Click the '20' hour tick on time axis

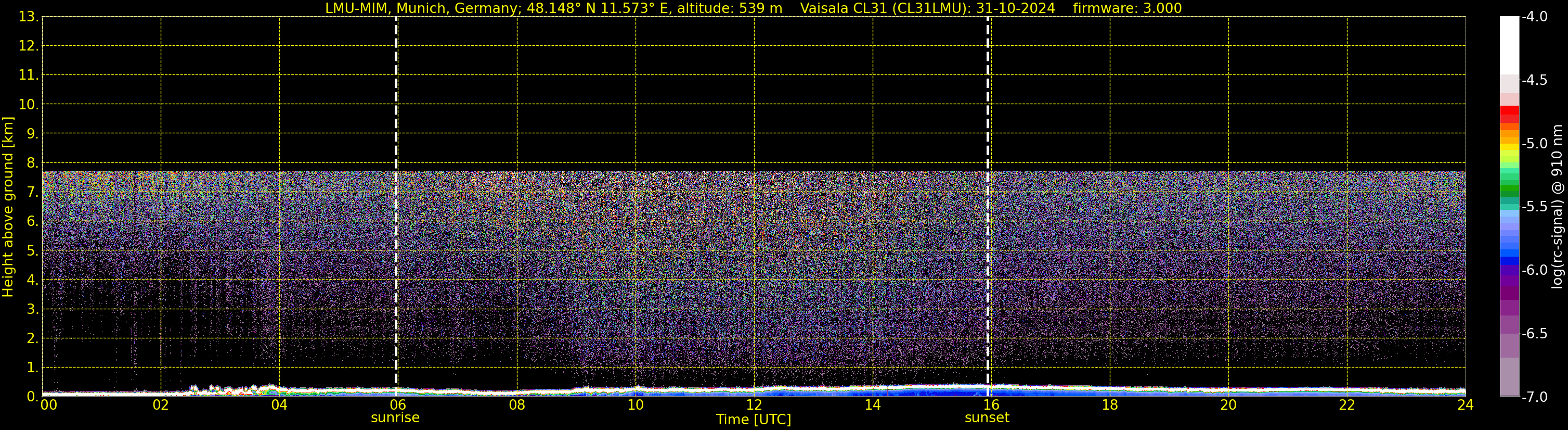point(1228,405)
